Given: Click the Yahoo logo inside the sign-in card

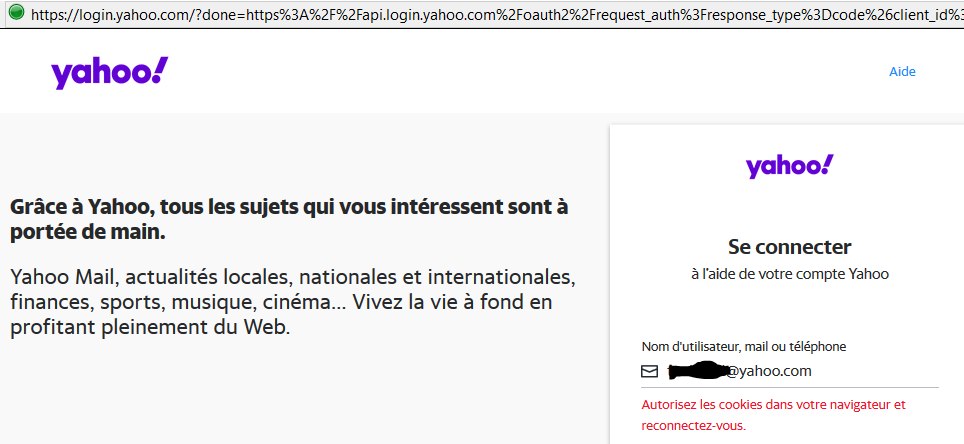Looking at the screenshot, I should click(789, 166).
